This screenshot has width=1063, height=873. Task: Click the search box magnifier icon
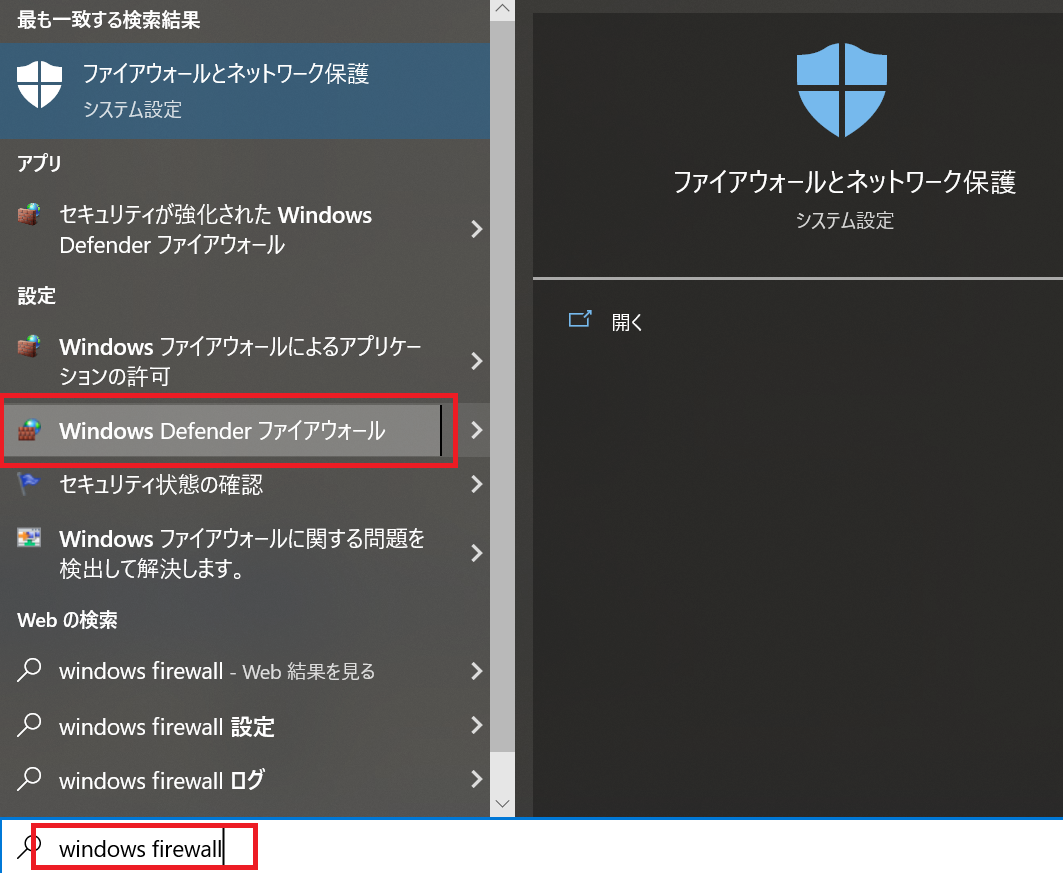point(27,848)
